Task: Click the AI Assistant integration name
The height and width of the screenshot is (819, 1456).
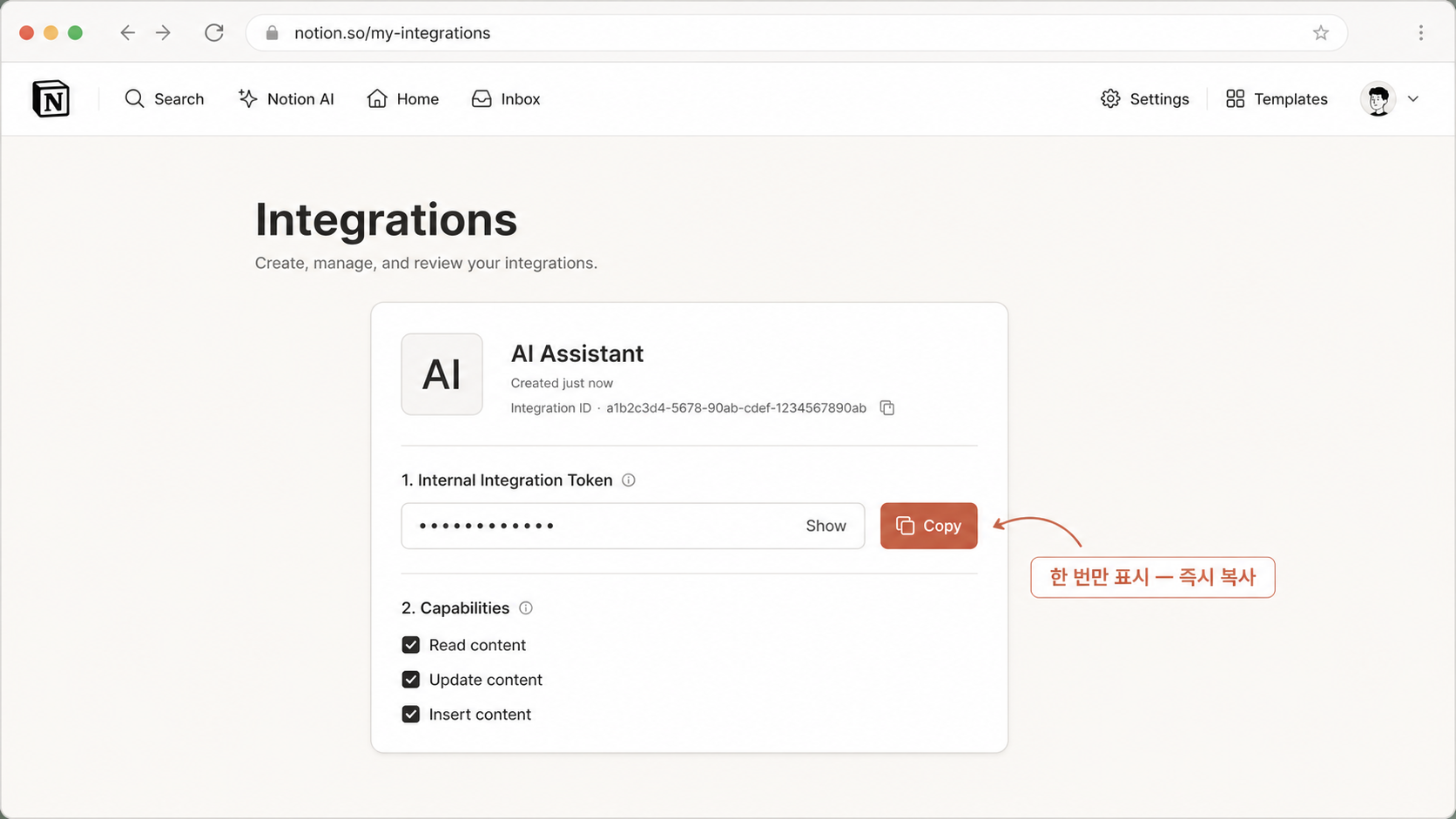Action: click(577, 354)
